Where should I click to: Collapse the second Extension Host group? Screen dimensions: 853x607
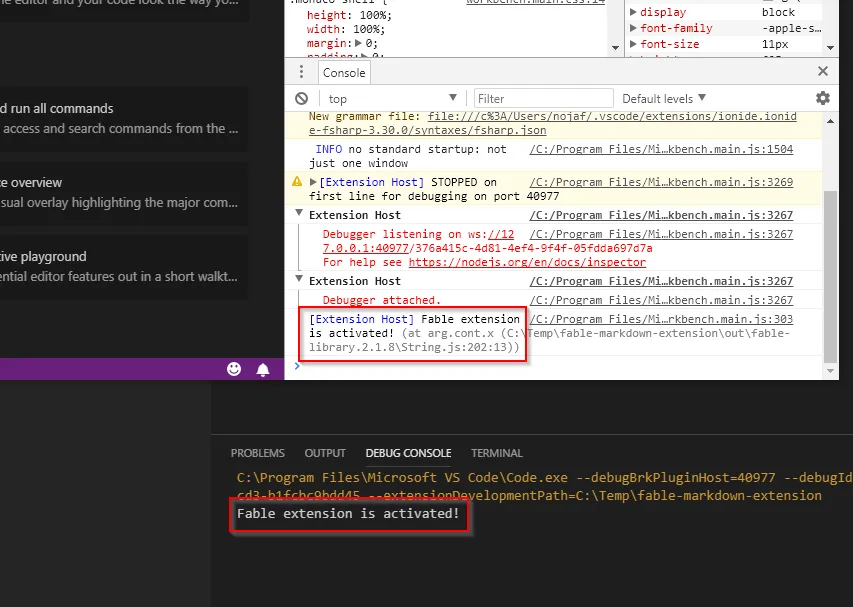(298, 281)
